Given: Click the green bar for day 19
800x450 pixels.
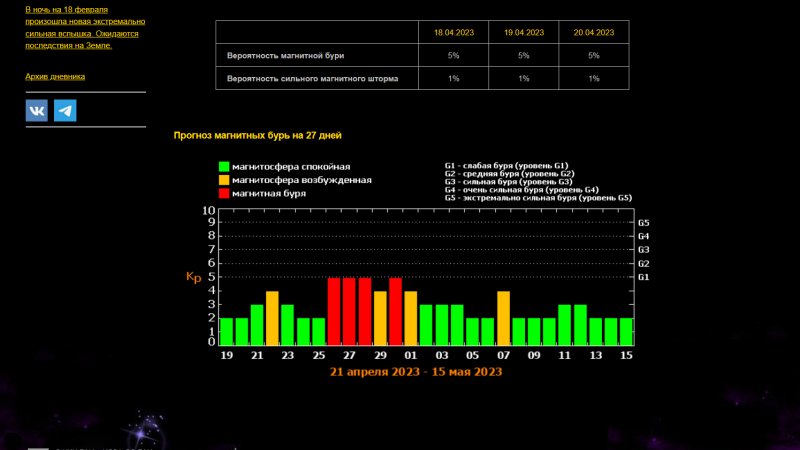Looking at the screenshot, I should (x=226, y=332).
